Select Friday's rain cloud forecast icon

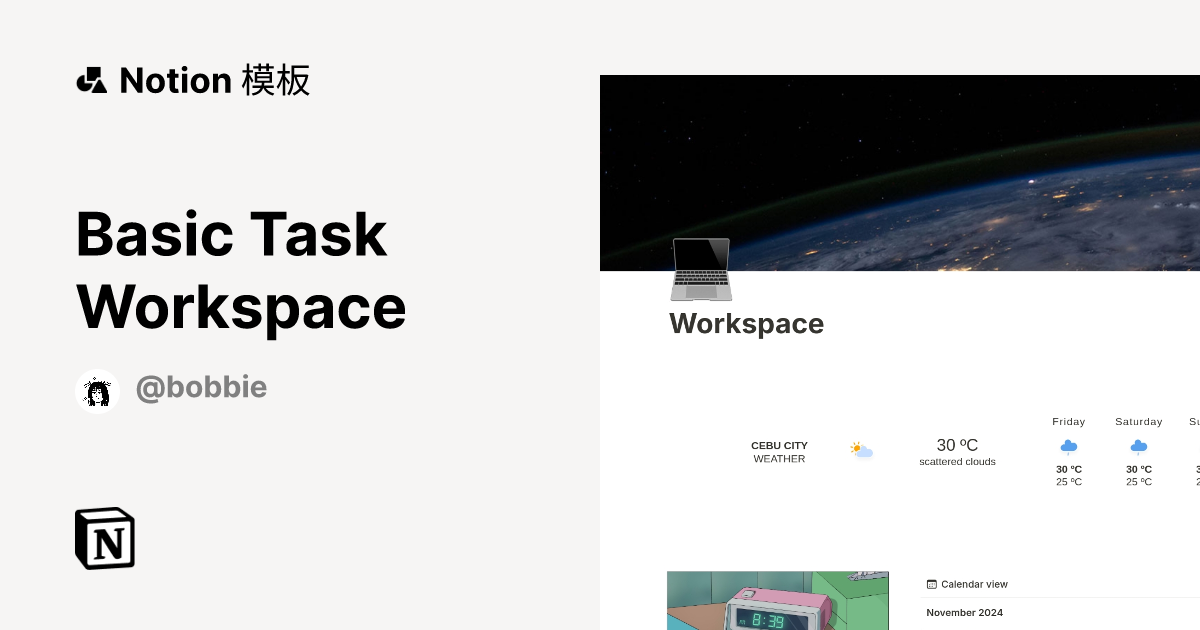tap(1068, 447)
